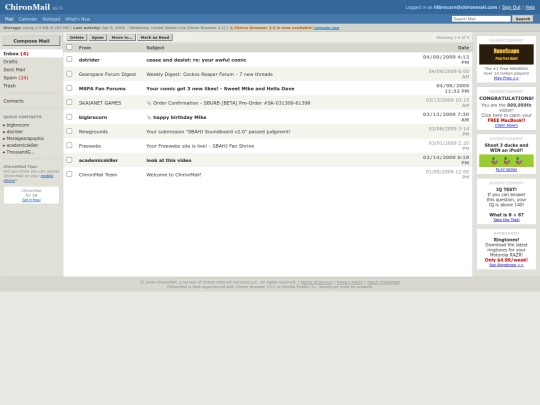540x405 pixels.
Task: Sort emails by Subject column header
Action: (155, 48)
